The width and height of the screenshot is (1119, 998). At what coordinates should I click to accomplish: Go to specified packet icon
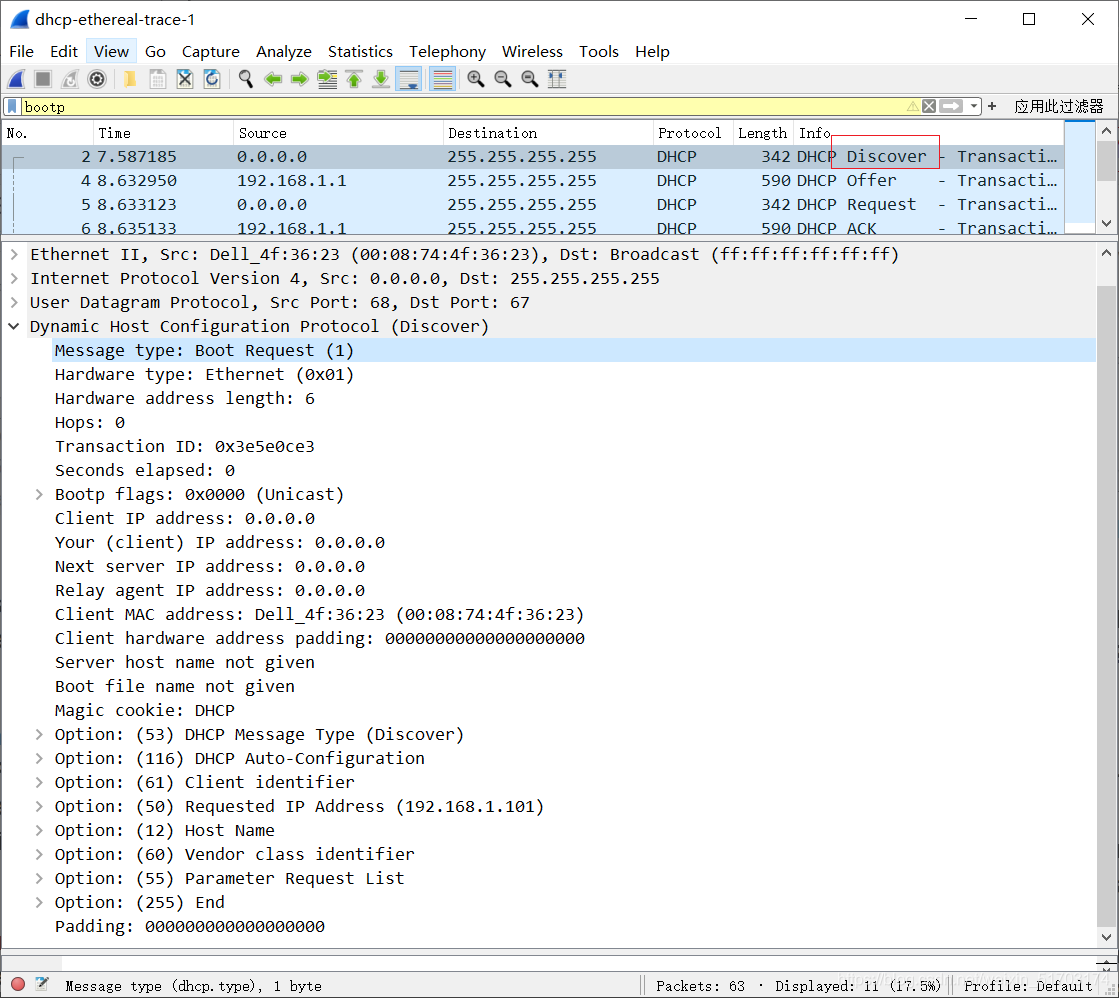click(327, 79)
